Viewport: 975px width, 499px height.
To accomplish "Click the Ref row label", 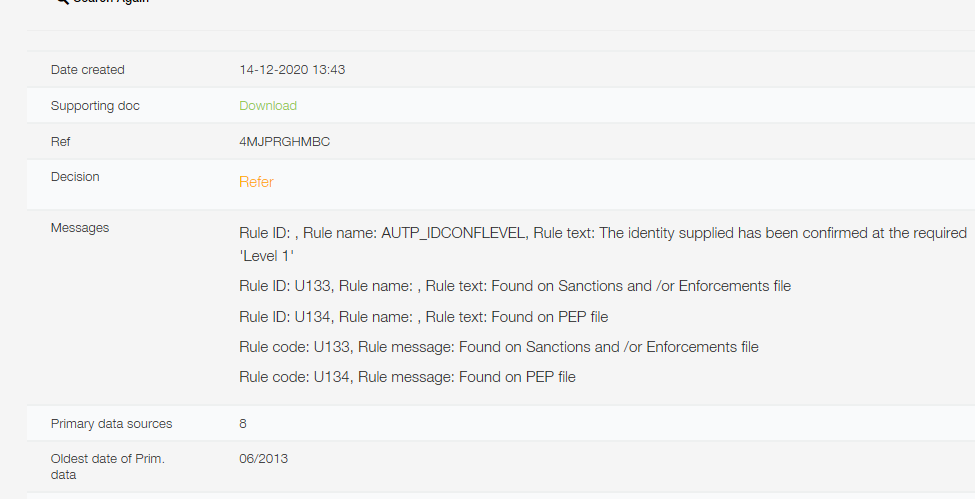I will [x=60, y=142].
